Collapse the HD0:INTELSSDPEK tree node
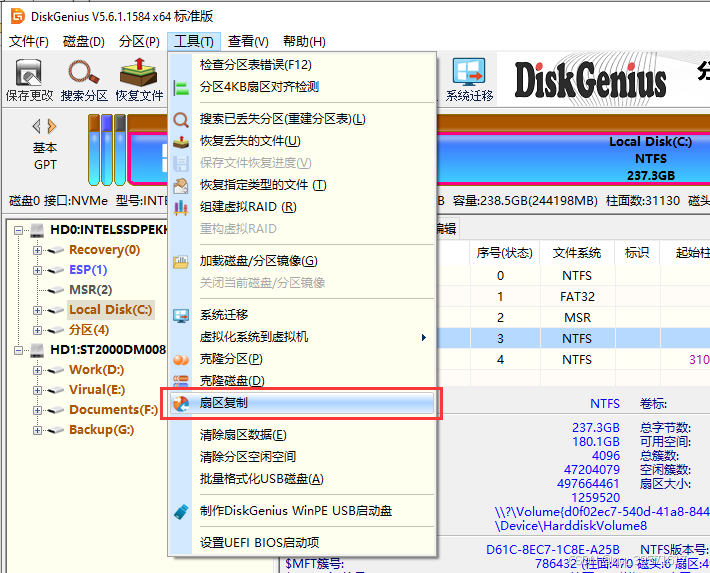The width and height of the screenshot is (710, 573). click(x=19, y=231)
